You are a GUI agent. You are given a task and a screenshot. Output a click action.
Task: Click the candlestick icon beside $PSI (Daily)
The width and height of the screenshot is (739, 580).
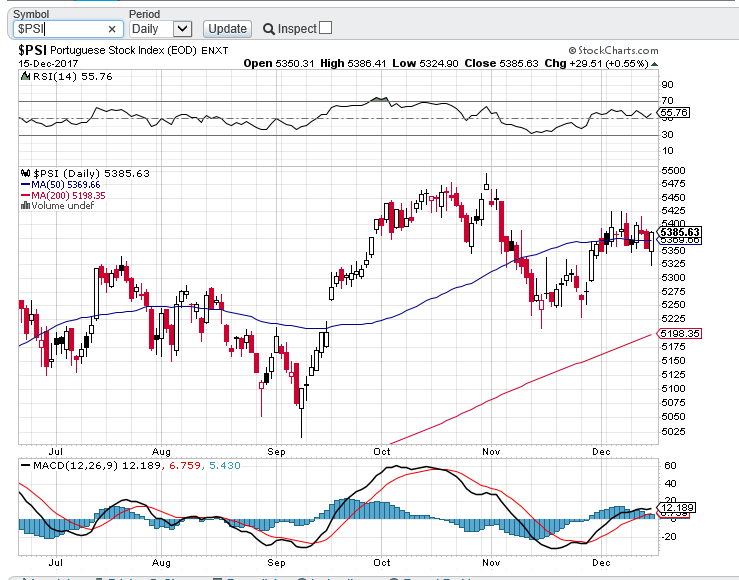[x=25, y=173]
